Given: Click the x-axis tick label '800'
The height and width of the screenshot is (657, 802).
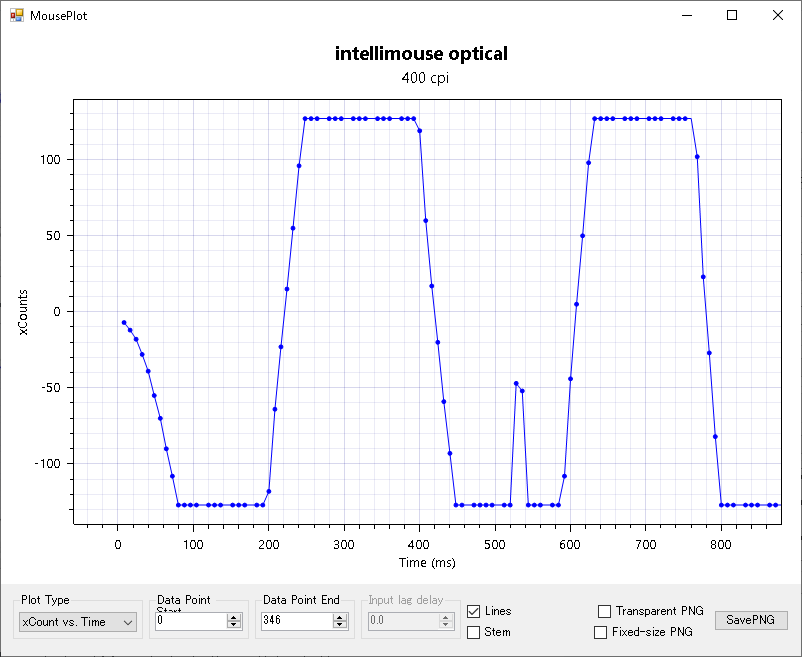Looking at the screenshot, I should (x=721, y=545).
